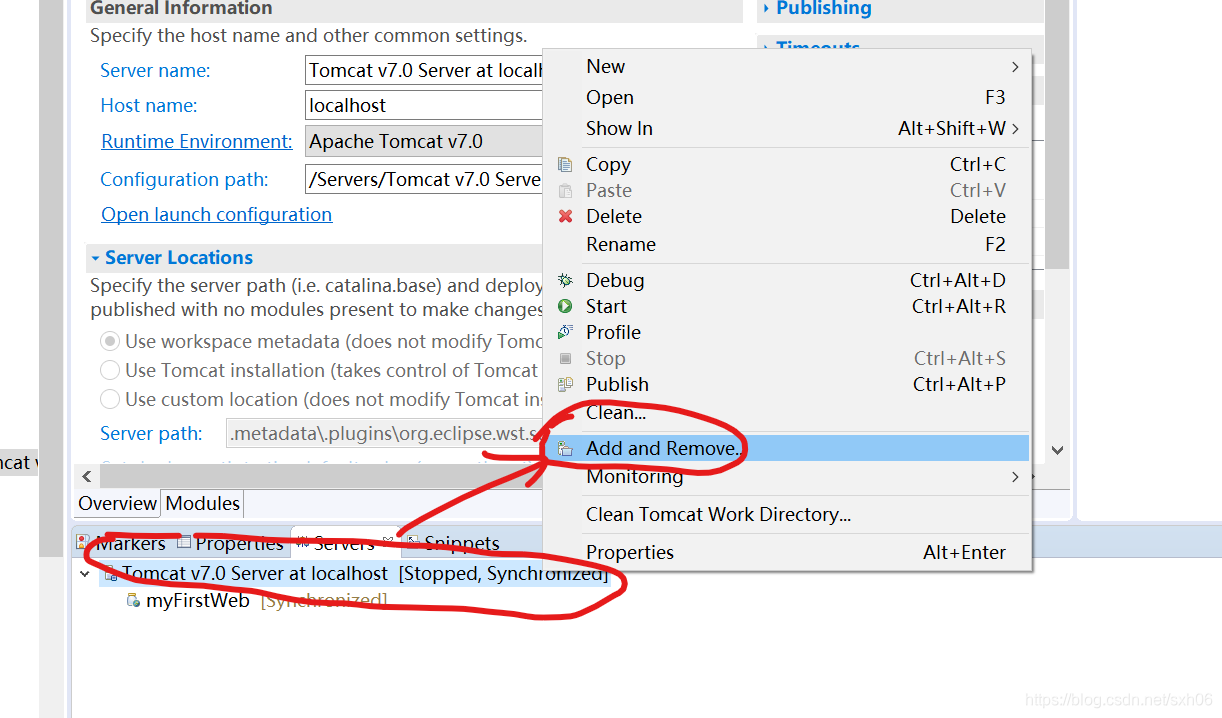Open the New submenu
Screen dimensions: 1222x718
(x=789, y=66)
